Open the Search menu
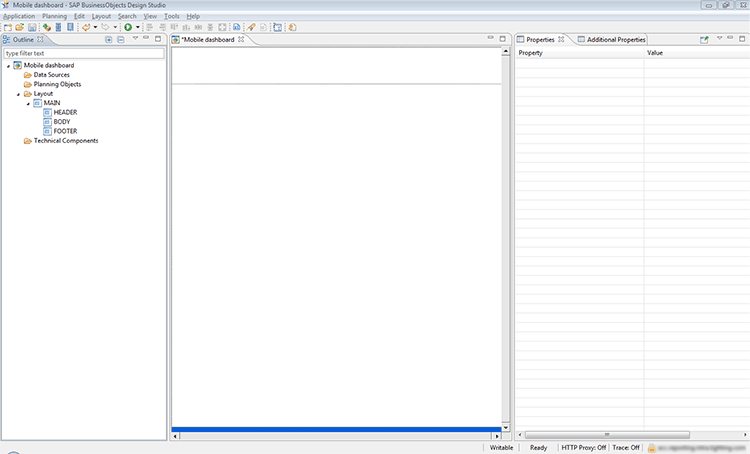Viewport: 750px width, 454px height. click(x=127, y=16)
